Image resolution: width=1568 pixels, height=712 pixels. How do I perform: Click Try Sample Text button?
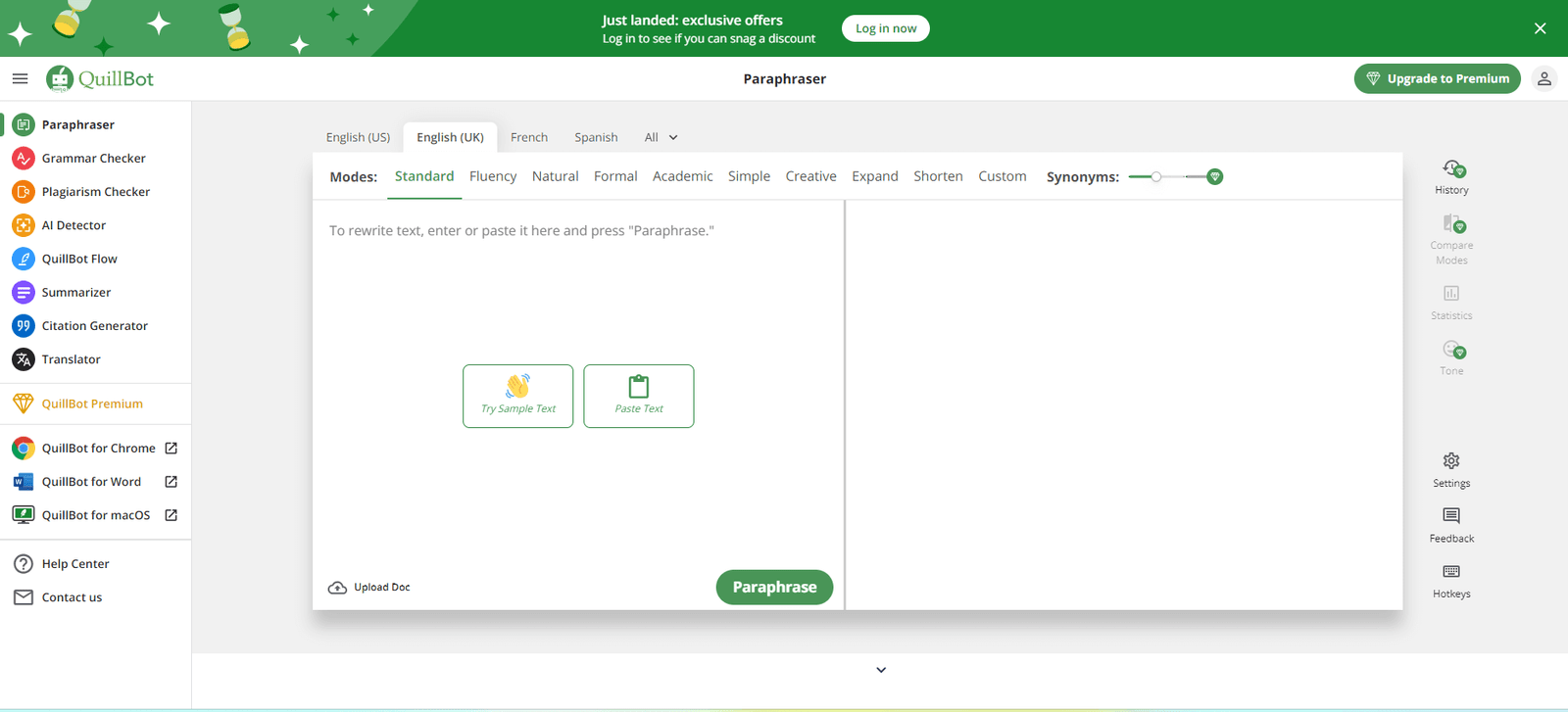518,397
